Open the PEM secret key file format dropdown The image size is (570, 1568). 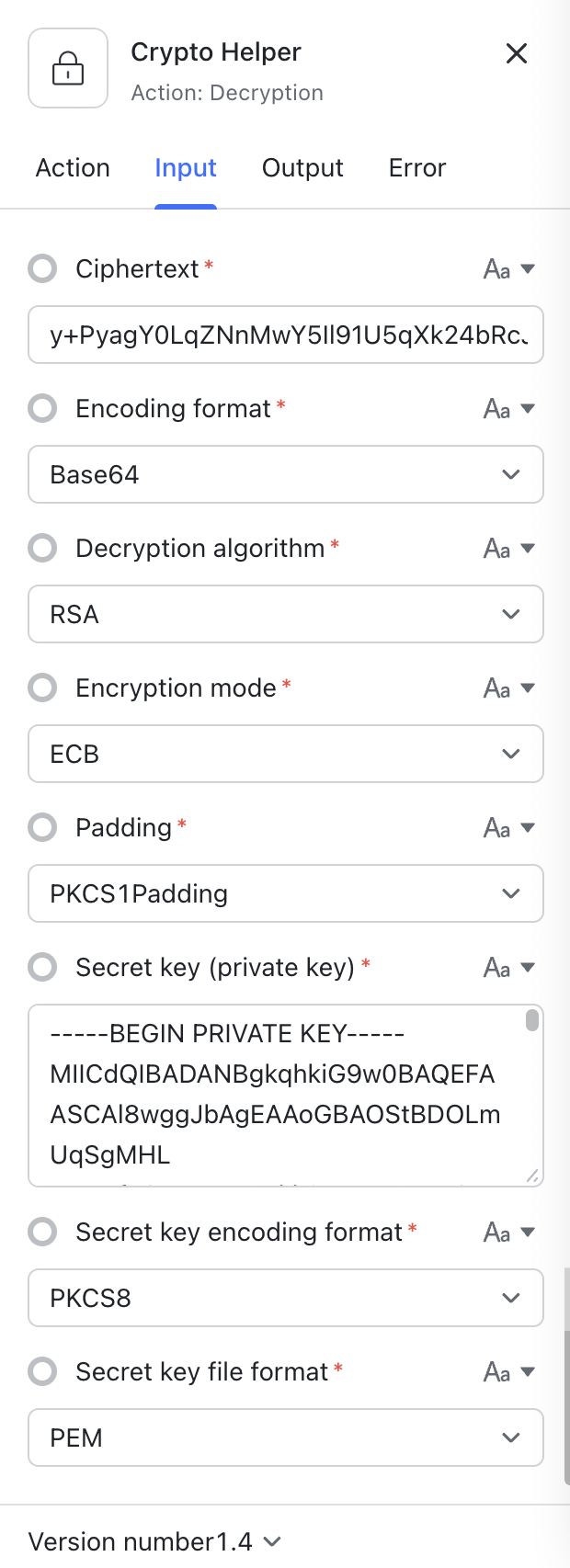point(286,1437)
